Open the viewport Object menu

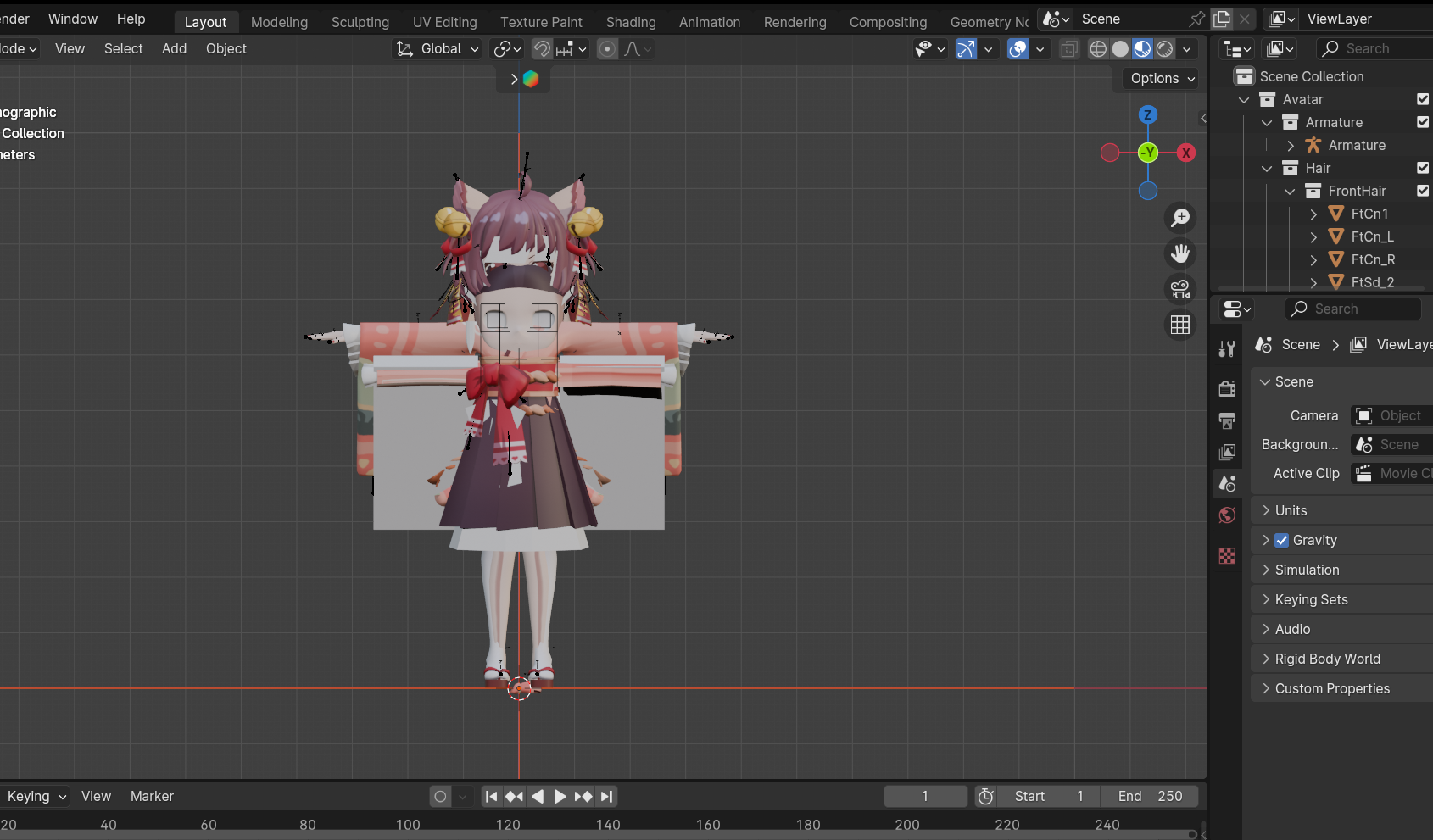226,49
